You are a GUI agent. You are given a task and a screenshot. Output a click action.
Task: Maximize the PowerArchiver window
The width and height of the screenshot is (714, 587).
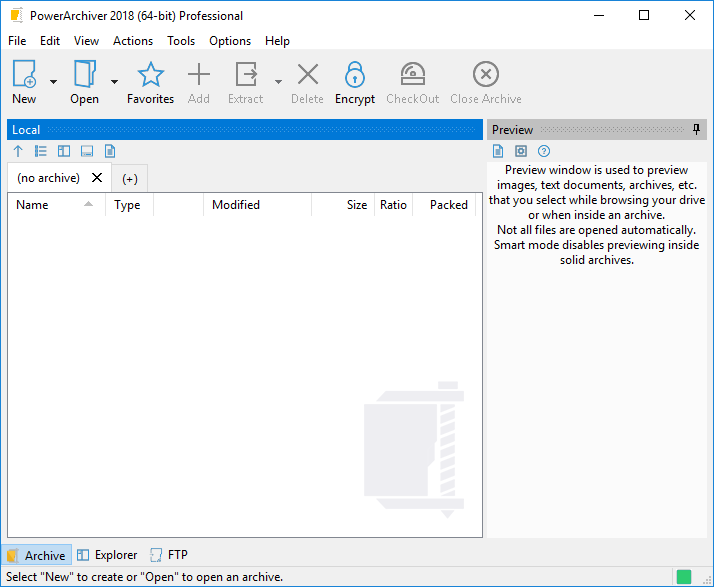644,15
